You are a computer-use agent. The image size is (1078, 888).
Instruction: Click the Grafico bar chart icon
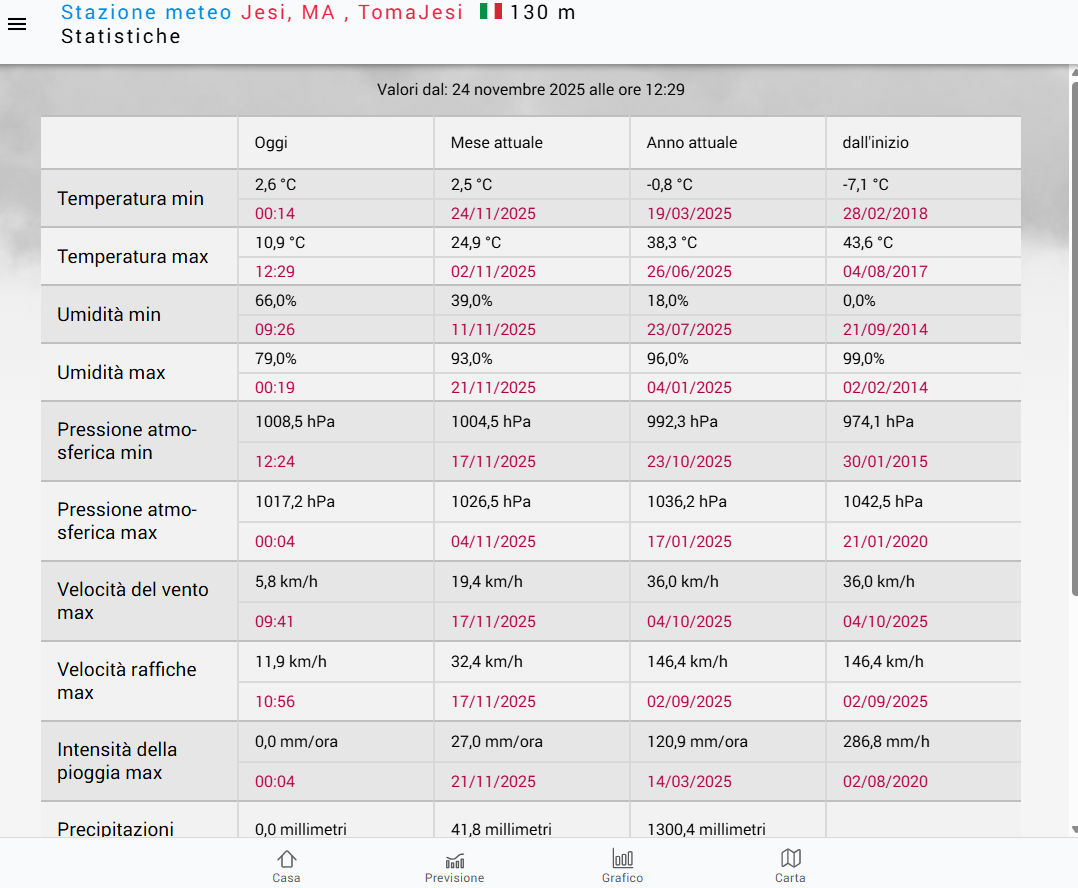622,860
